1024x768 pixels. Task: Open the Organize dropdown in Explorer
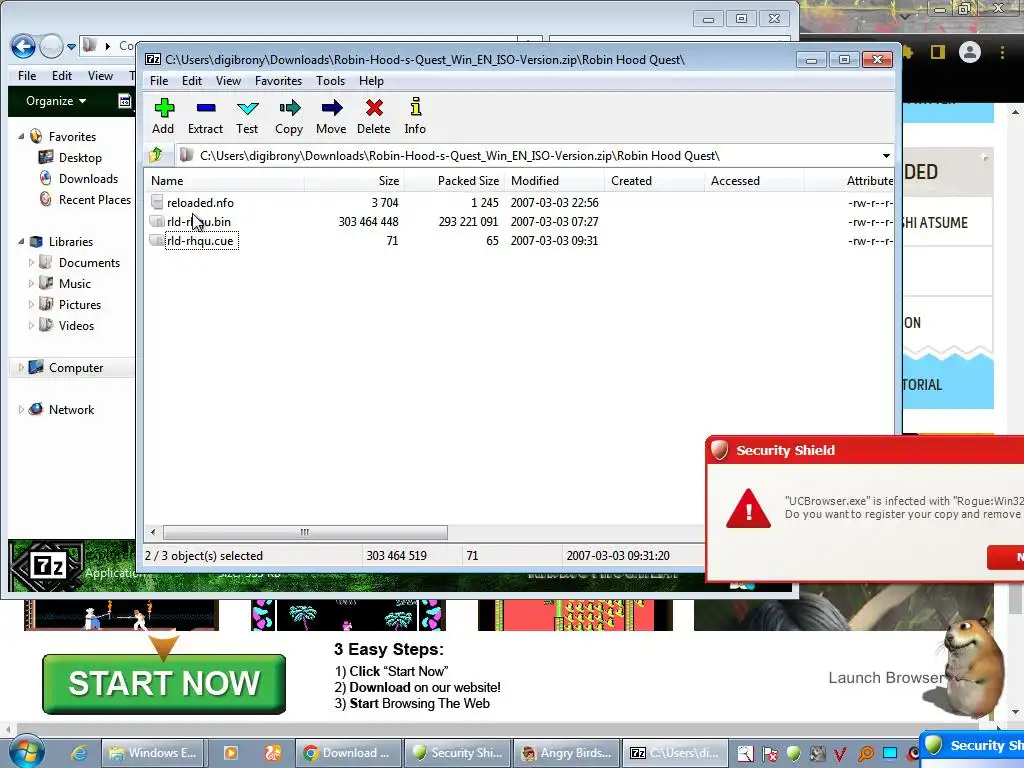(x=56, y=101)
